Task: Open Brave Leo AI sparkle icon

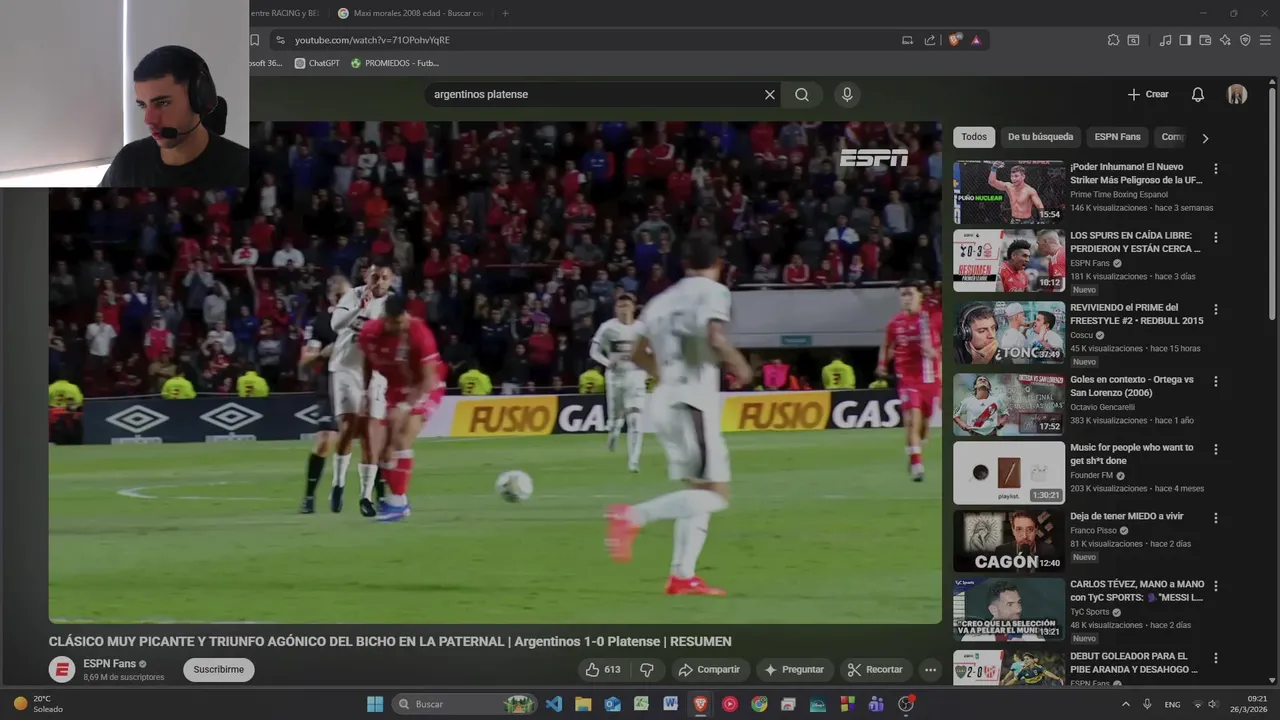Action: pos(1225,40)
